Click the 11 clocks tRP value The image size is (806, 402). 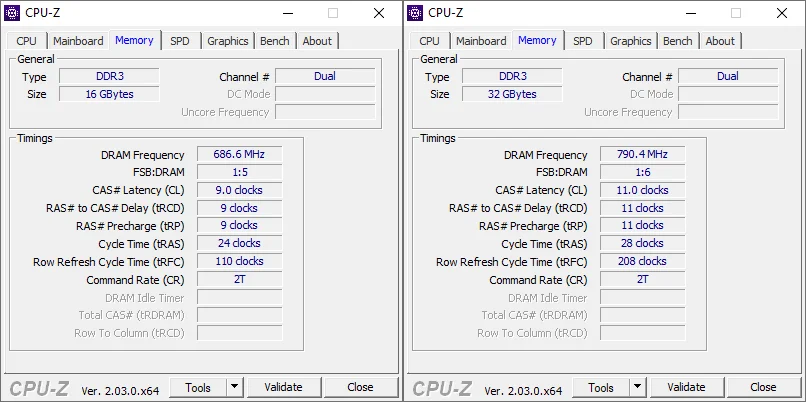643,225
